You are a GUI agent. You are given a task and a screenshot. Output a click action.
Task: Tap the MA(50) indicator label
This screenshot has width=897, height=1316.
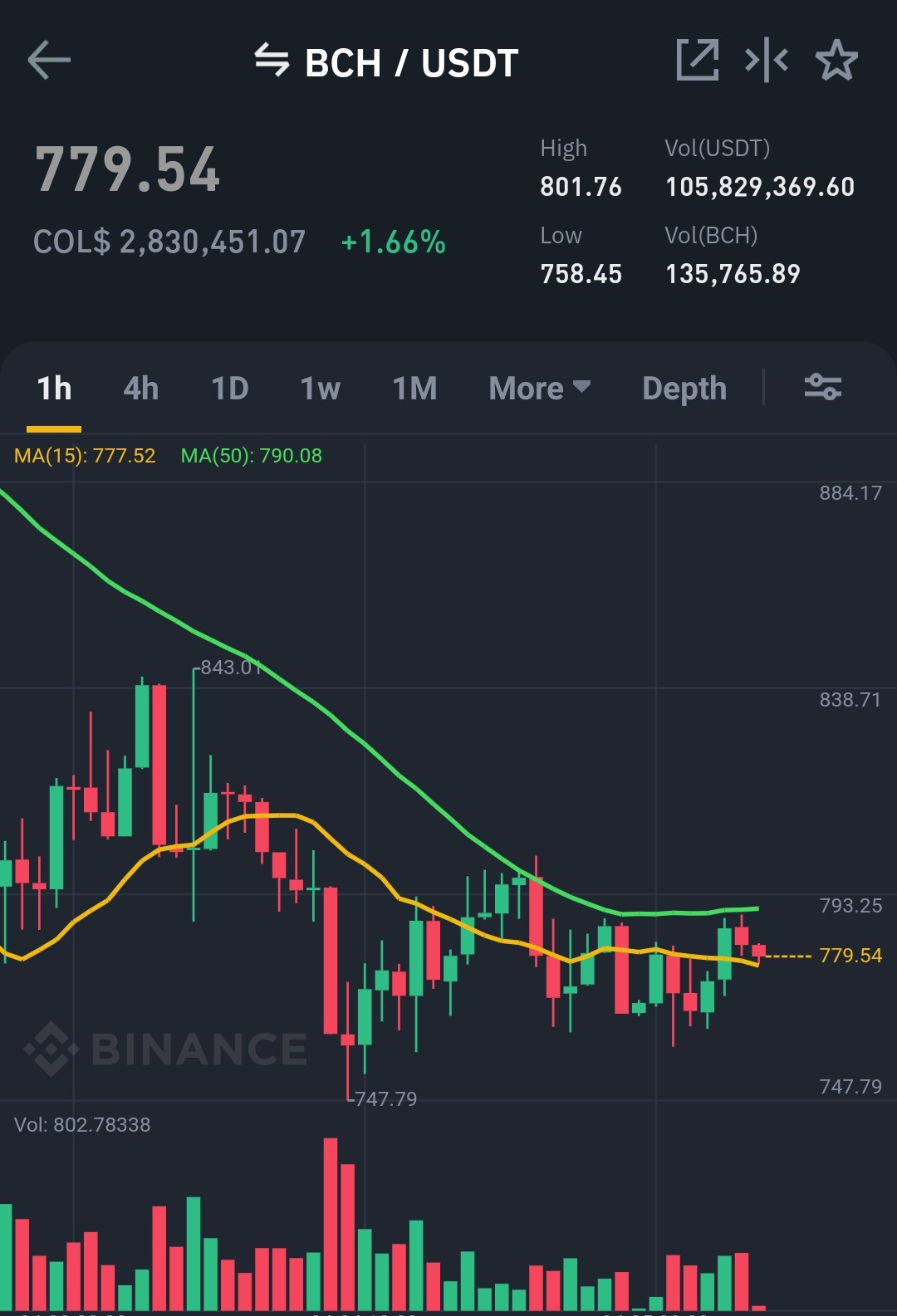pyautogui.click(x=252, y=456)
